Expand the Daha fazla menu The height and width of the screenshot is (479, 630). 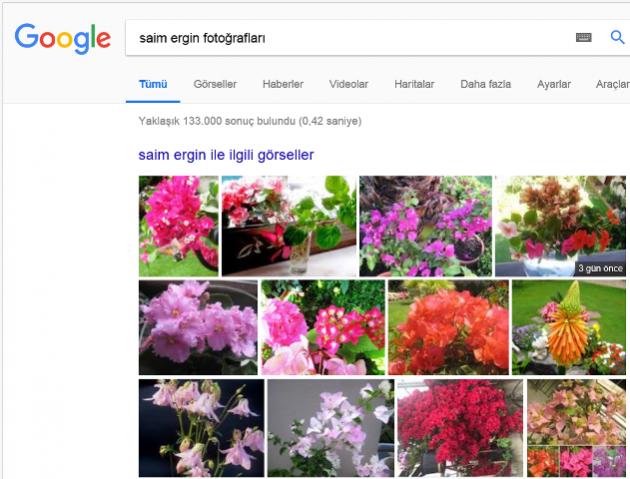pyautogui.click(x=485, y=84)
